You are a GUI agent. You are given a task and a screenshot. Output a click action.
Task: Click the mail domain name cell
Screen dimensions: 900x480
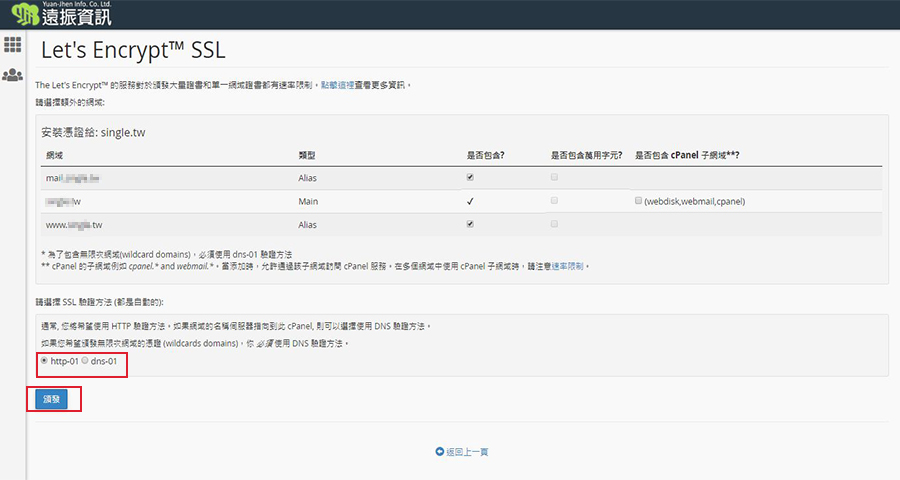tap(72, 178)
